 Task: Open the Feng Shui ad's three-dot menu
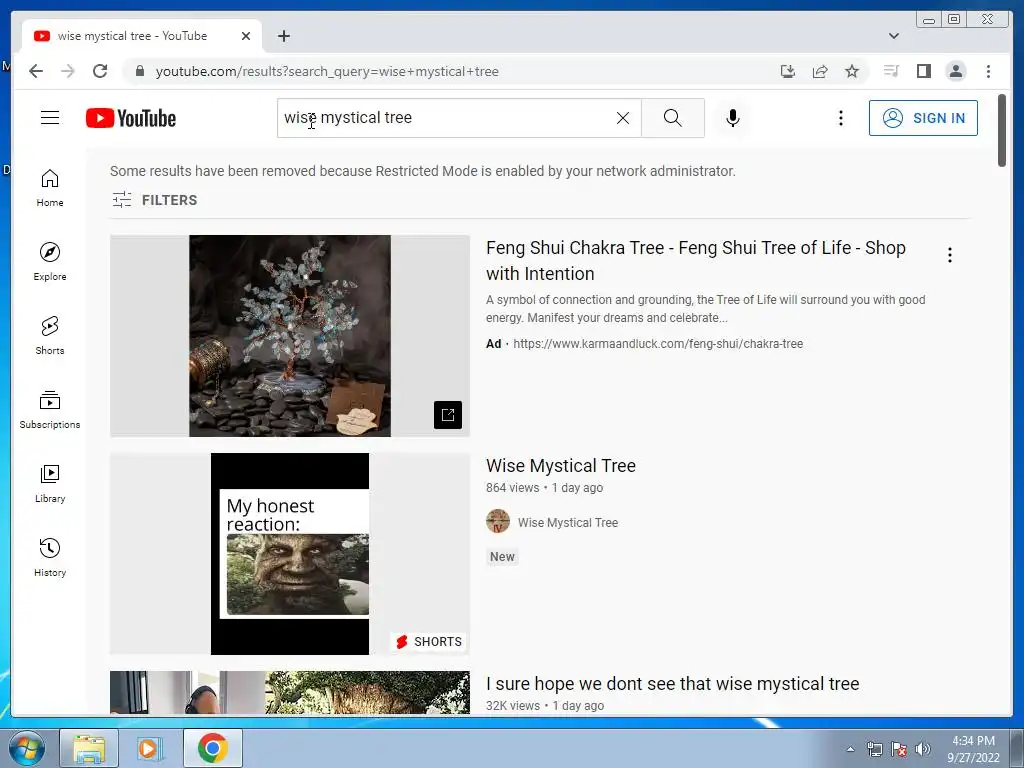pos(950,255)
